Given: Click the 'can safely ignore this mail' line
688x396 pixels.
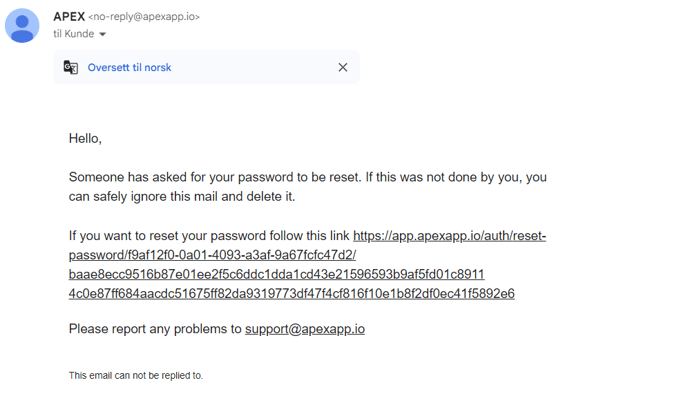Looking at the screenshot, I should point(182,196).
